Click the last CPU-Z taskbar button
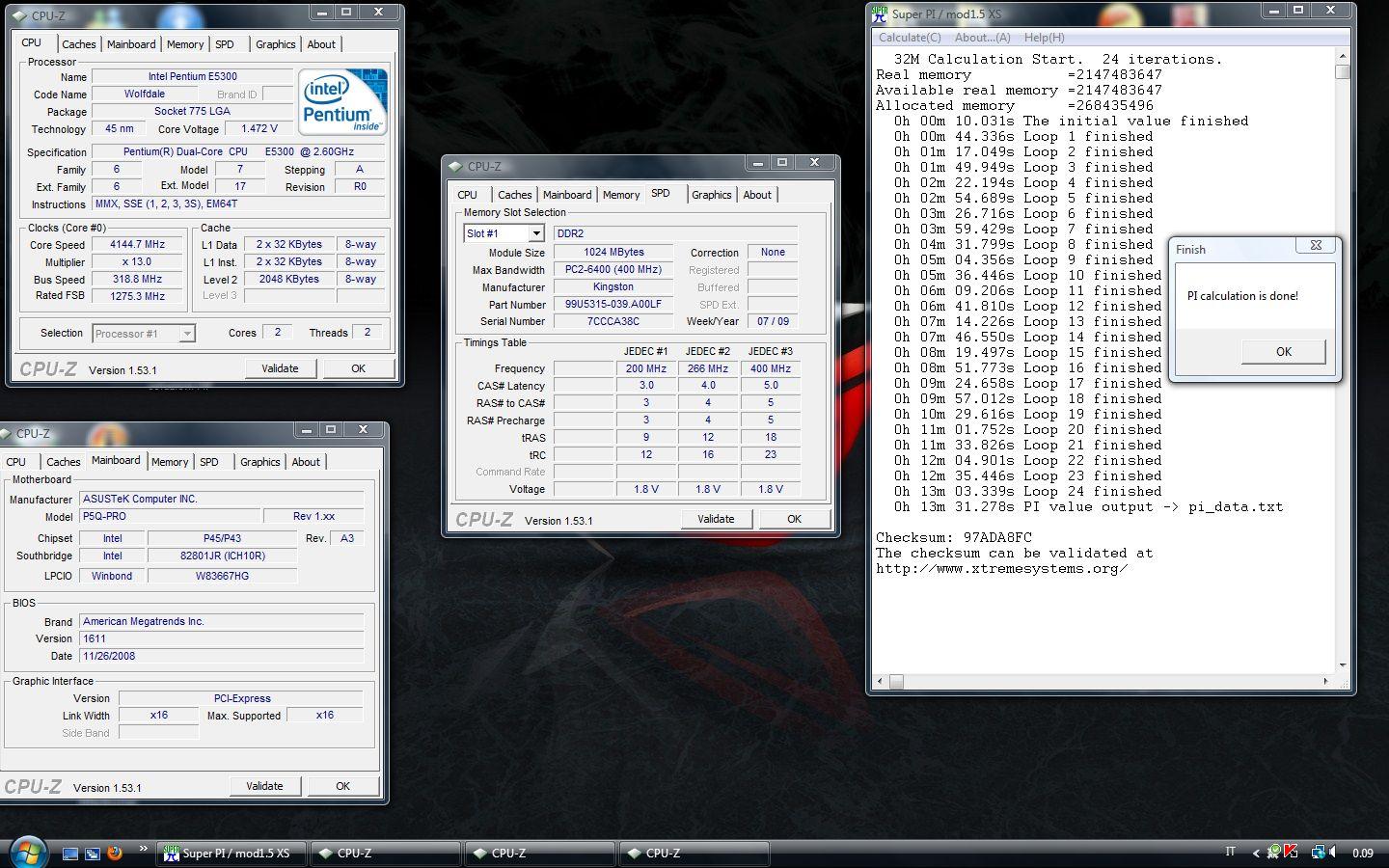The image size is (1389, 868). point(694,854)
